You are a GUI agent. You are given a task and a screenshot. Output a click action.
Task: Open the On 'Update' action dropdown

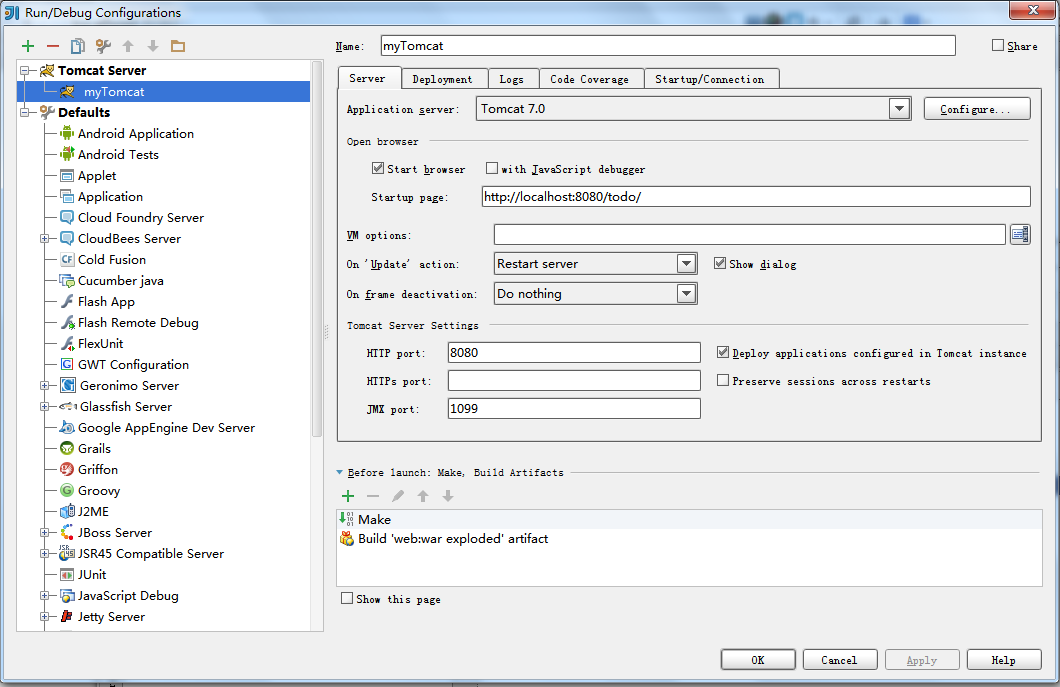click(686, 264)
